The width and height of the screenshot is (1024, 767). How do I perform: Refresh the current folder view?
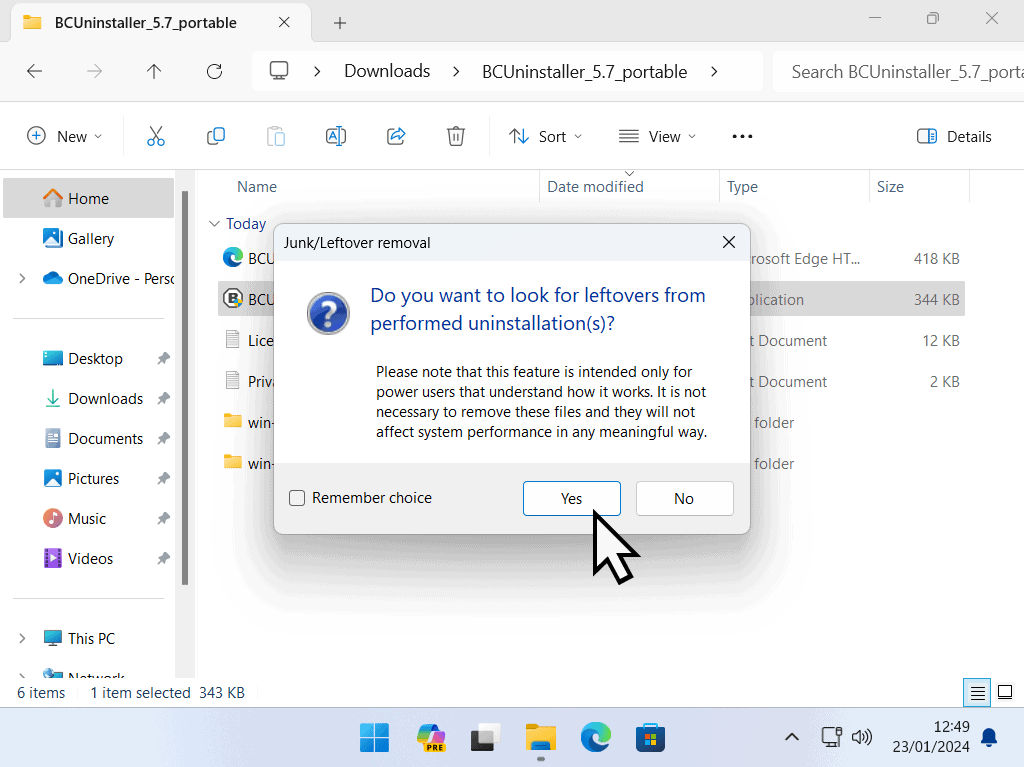pyautogui.click(x=214, y=71)
